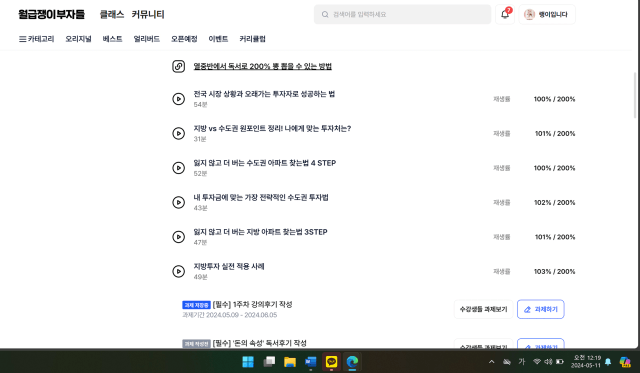The image size is (640, 373).
Task: Go to the 베스트 tab
Action: [112, 39]
